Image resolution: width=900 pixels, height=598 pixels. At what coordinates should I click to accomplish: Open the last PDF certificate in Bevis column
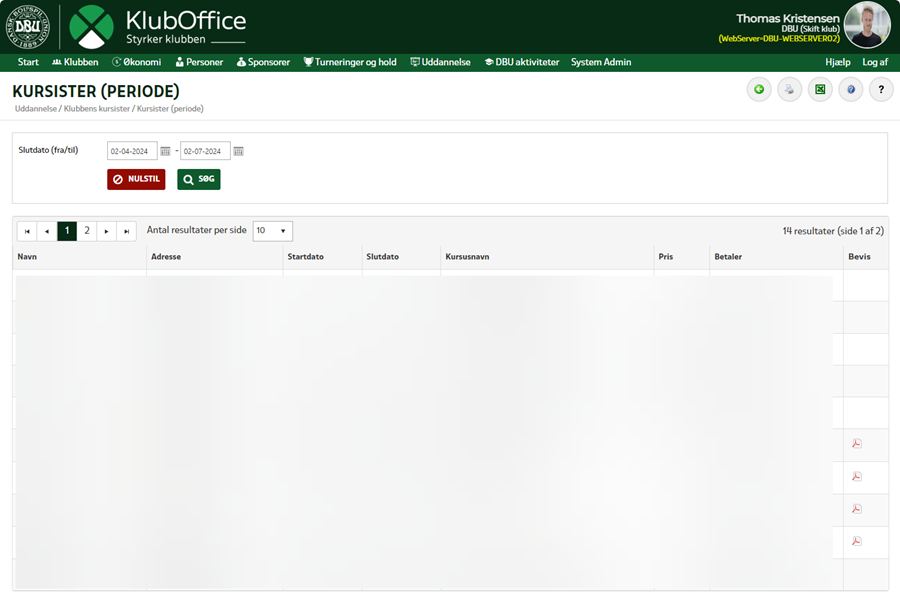pos(857,541)
